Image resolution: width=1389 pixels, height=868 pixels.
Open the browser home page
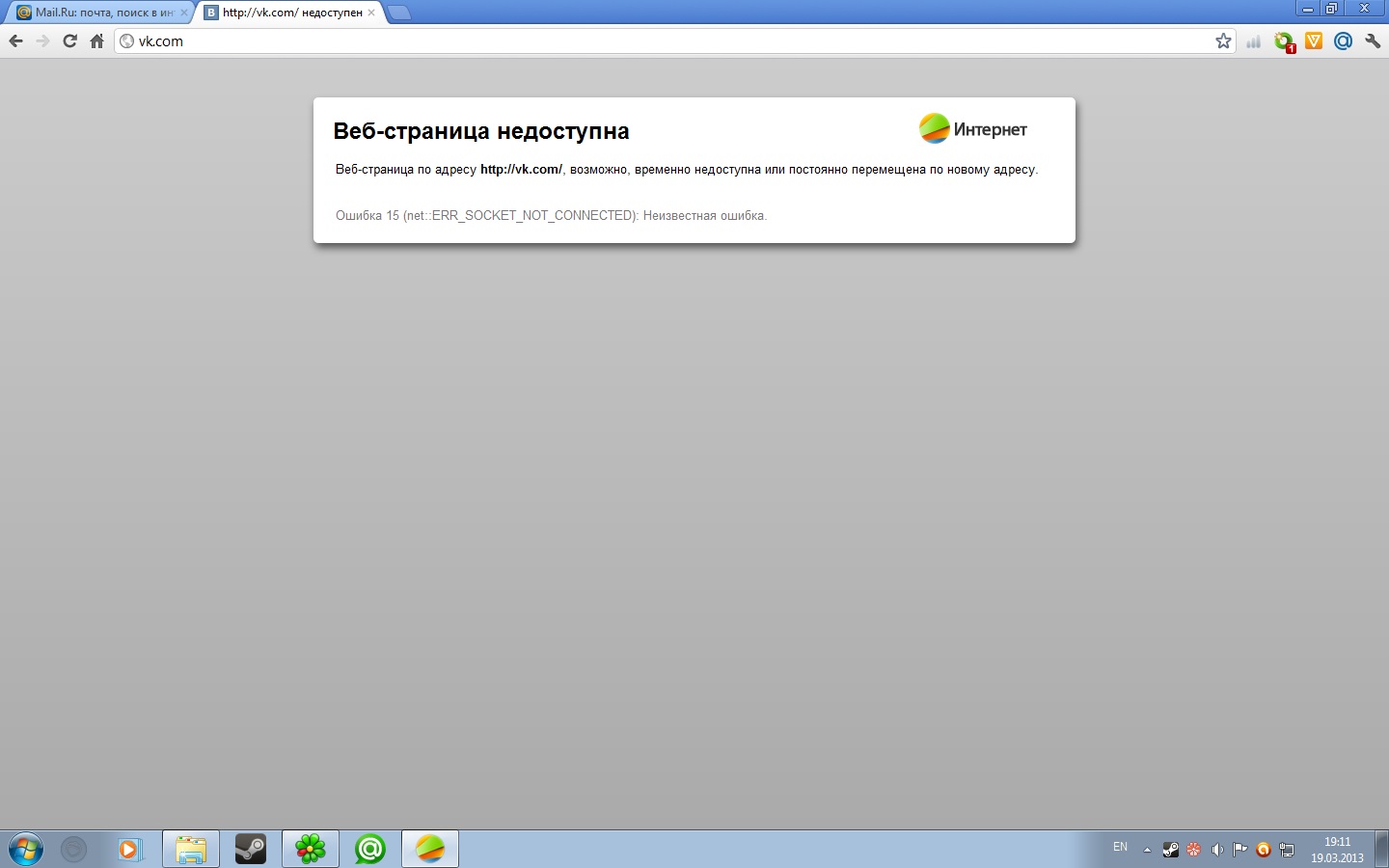pyautogui.click(x=96, y=41)
